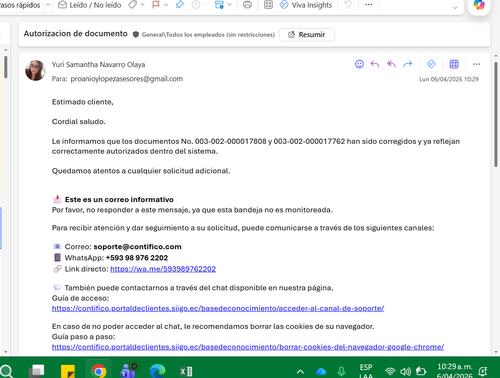Click the message list scrollbar up arrow
Screen dimensions: 500x378
click(5, 50)
